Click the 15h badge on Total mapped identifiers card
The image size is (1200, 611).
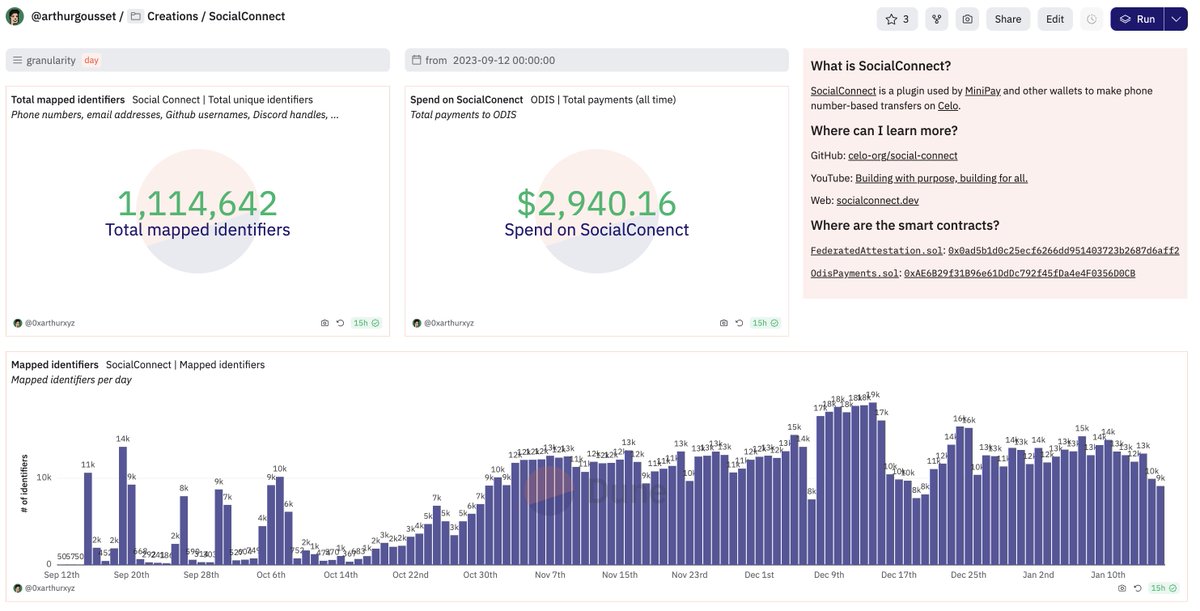point(366,323)
